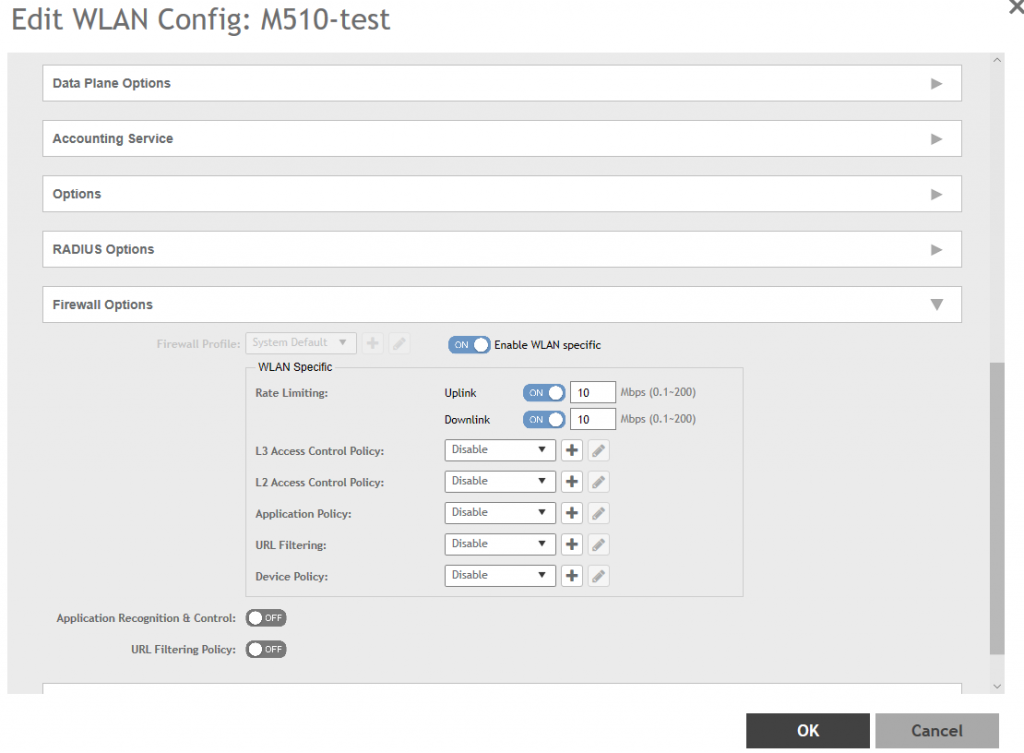
Task: Click the Downlink Mbps input field
Action: [x=592, y=420]
